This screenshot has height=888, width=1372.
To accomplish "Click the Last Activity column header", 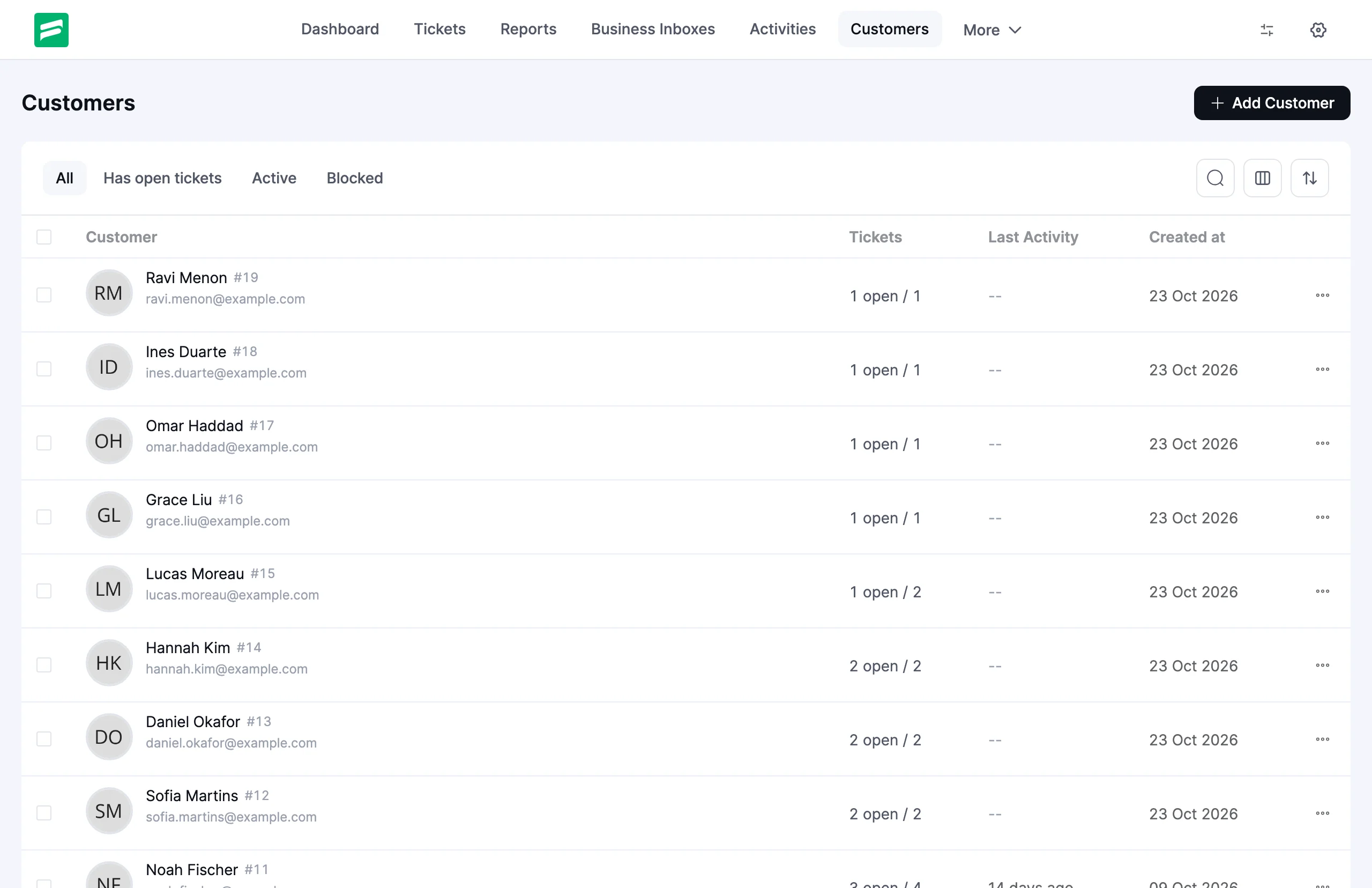I will (1033, 237).
